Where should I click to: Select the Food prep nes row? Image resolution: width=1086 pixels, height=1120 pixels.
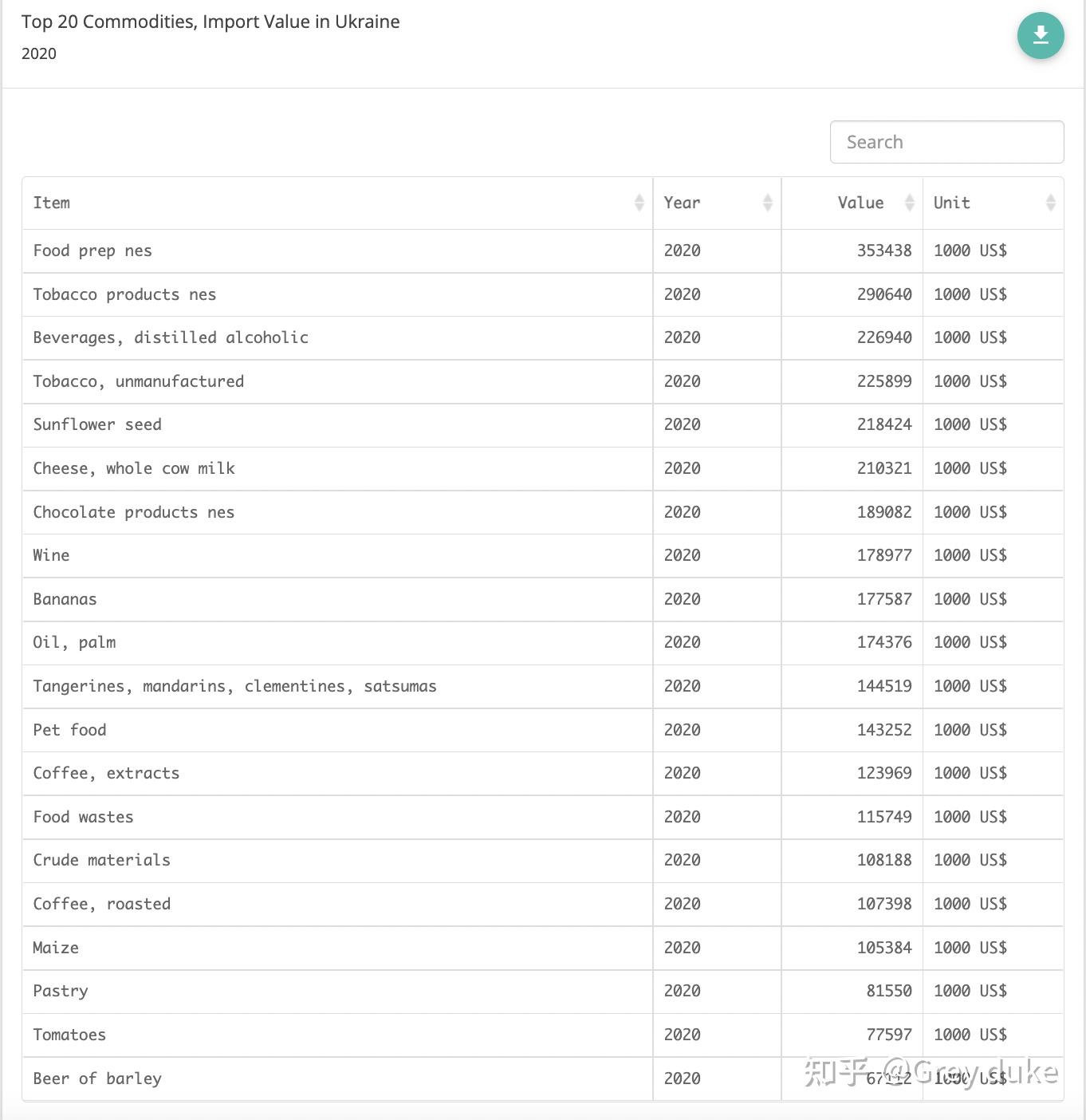coord(92,250)
